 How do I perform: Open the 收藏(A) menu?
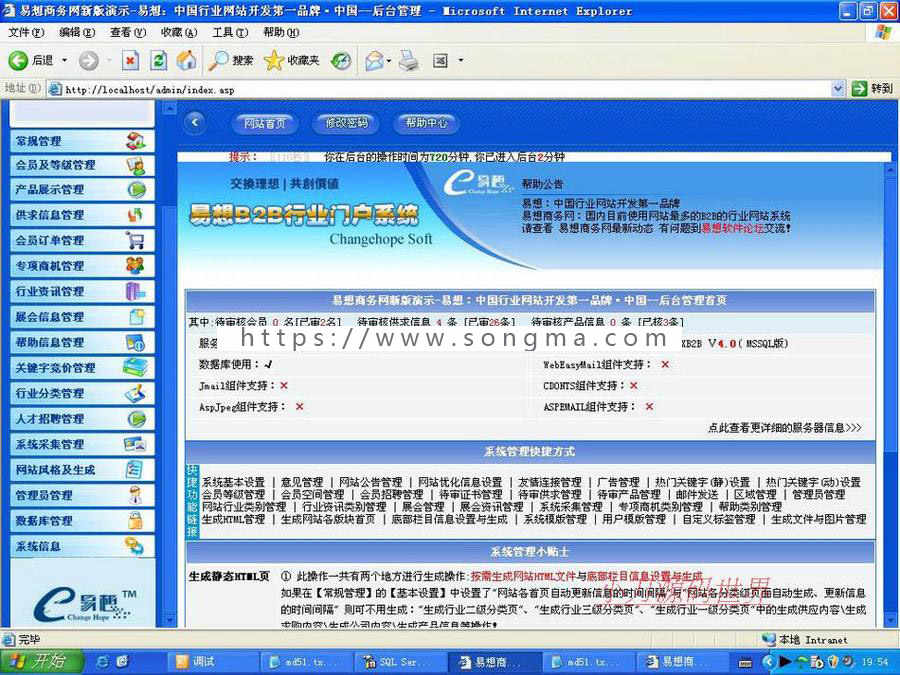pyautogui.click(x=179, y=33)
